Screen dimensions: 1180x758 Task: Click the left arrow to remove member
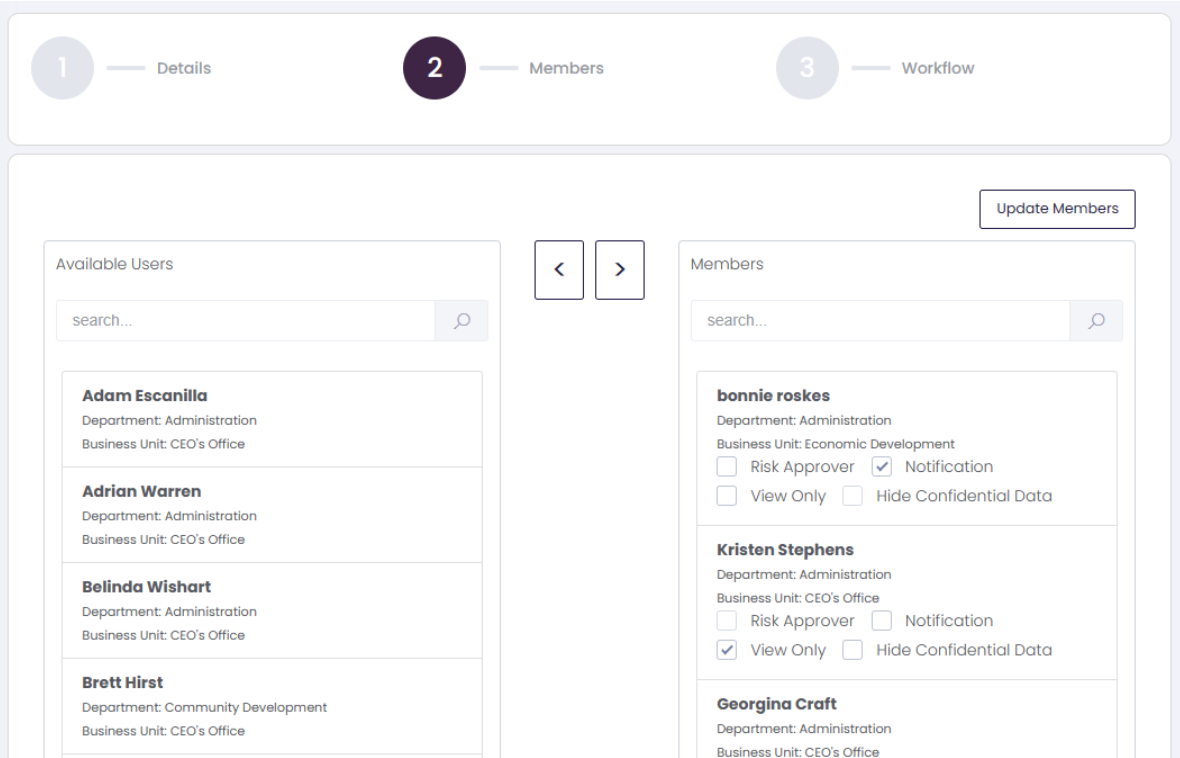[559, 269]
